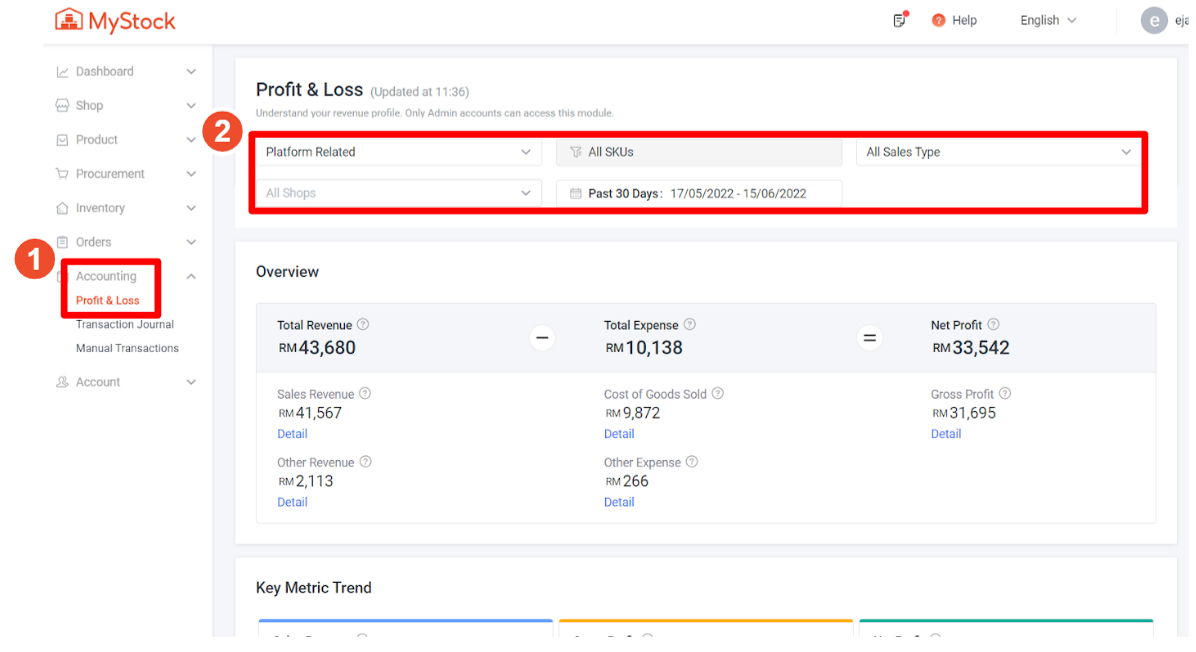Click the MyStock logo icon
Image resolution: width=1196 pixels, height=652 pixels.
[69, 20]
